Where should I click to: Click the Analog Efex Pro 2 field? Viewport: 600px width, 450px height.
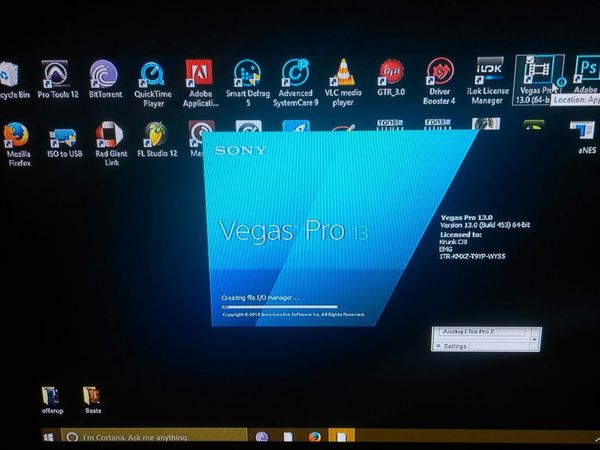[x=482, y=332]
